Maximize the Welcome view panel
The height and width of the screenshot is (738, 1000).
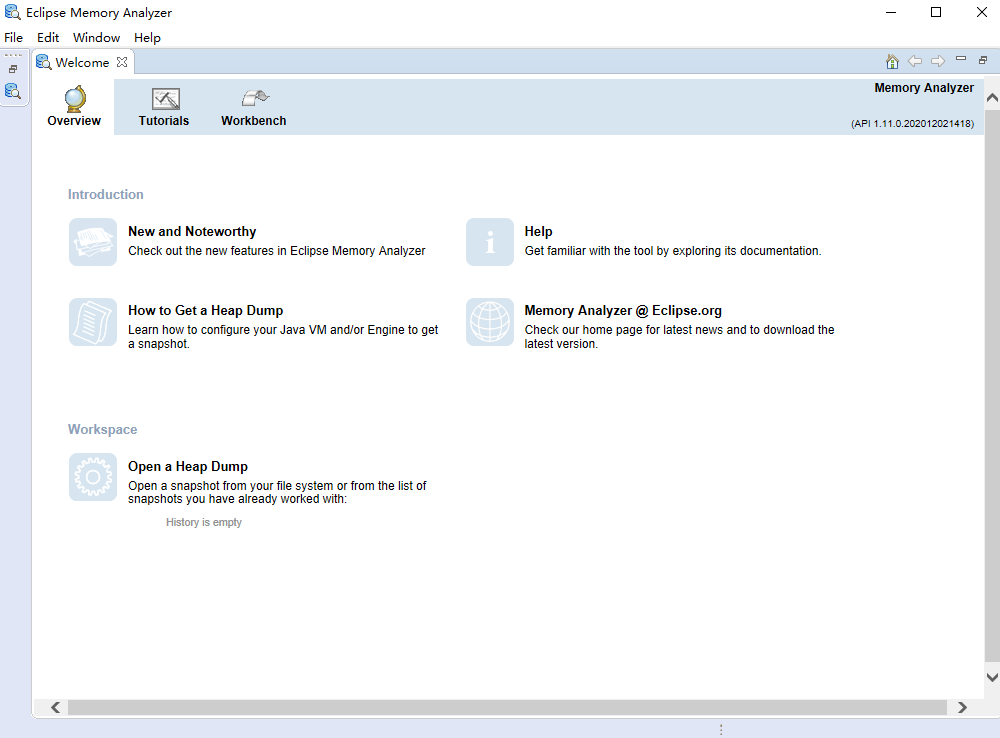(983, 60)
